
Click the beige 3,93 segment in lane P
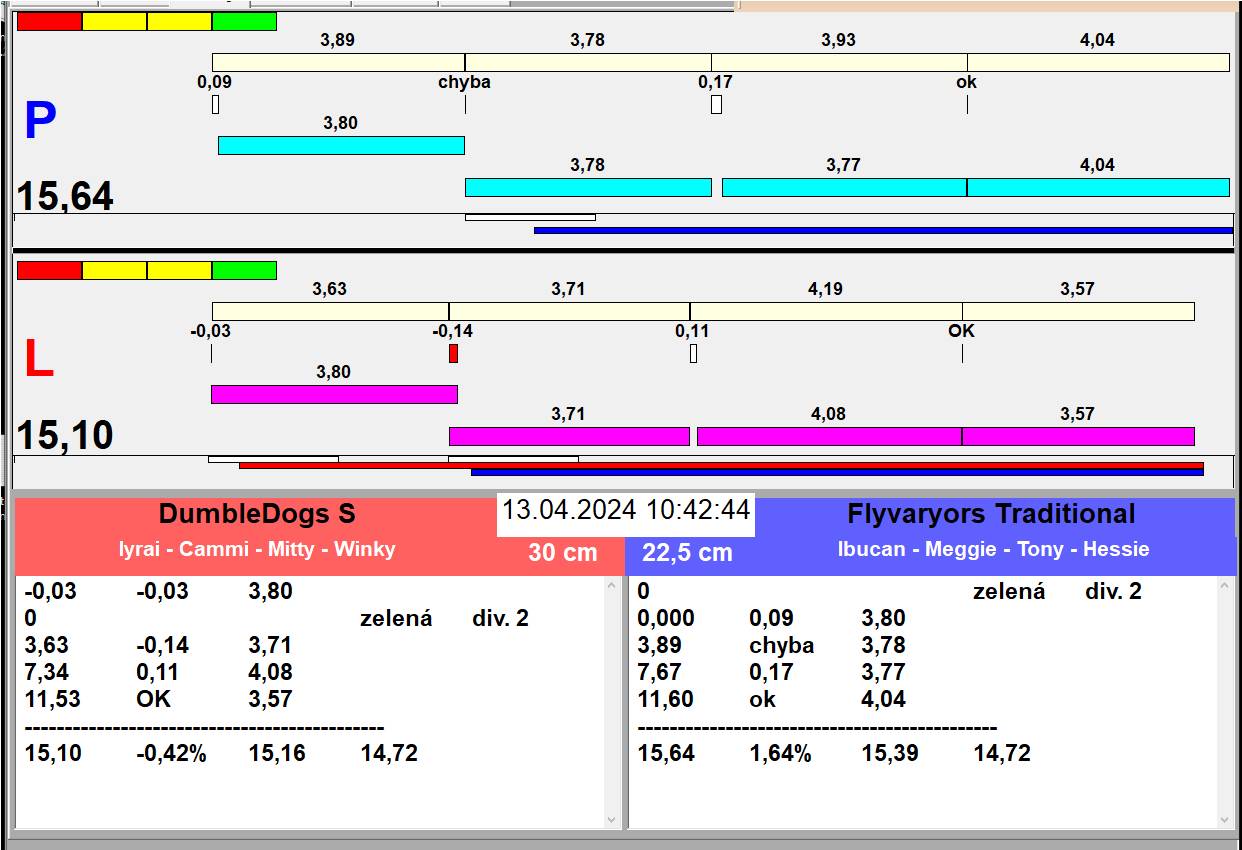(x=839, y=62)
